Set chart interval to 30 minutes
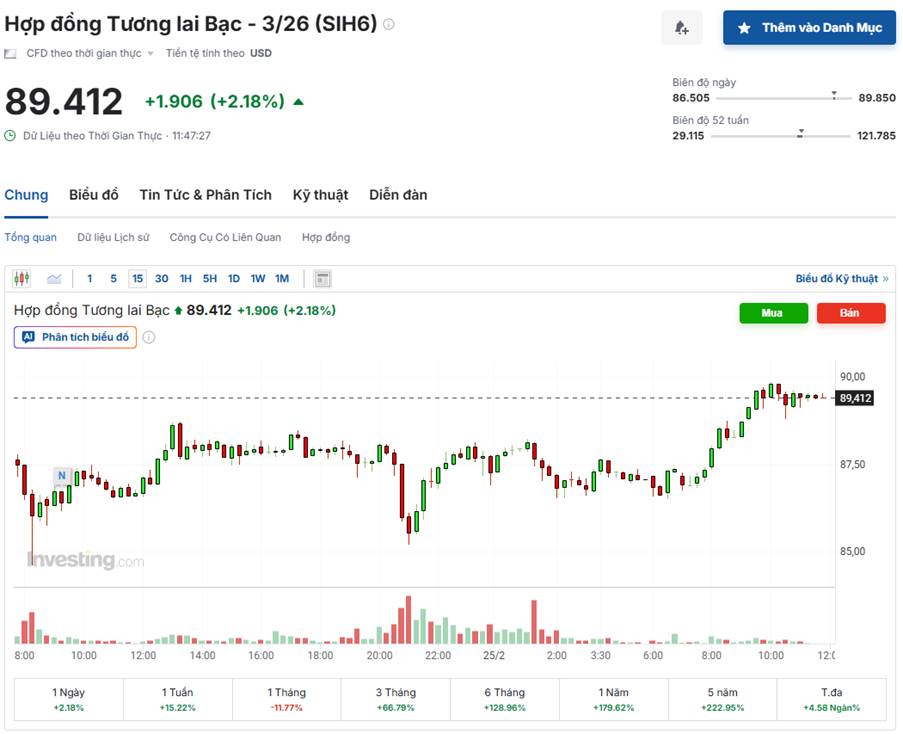 tap(162, 279)
